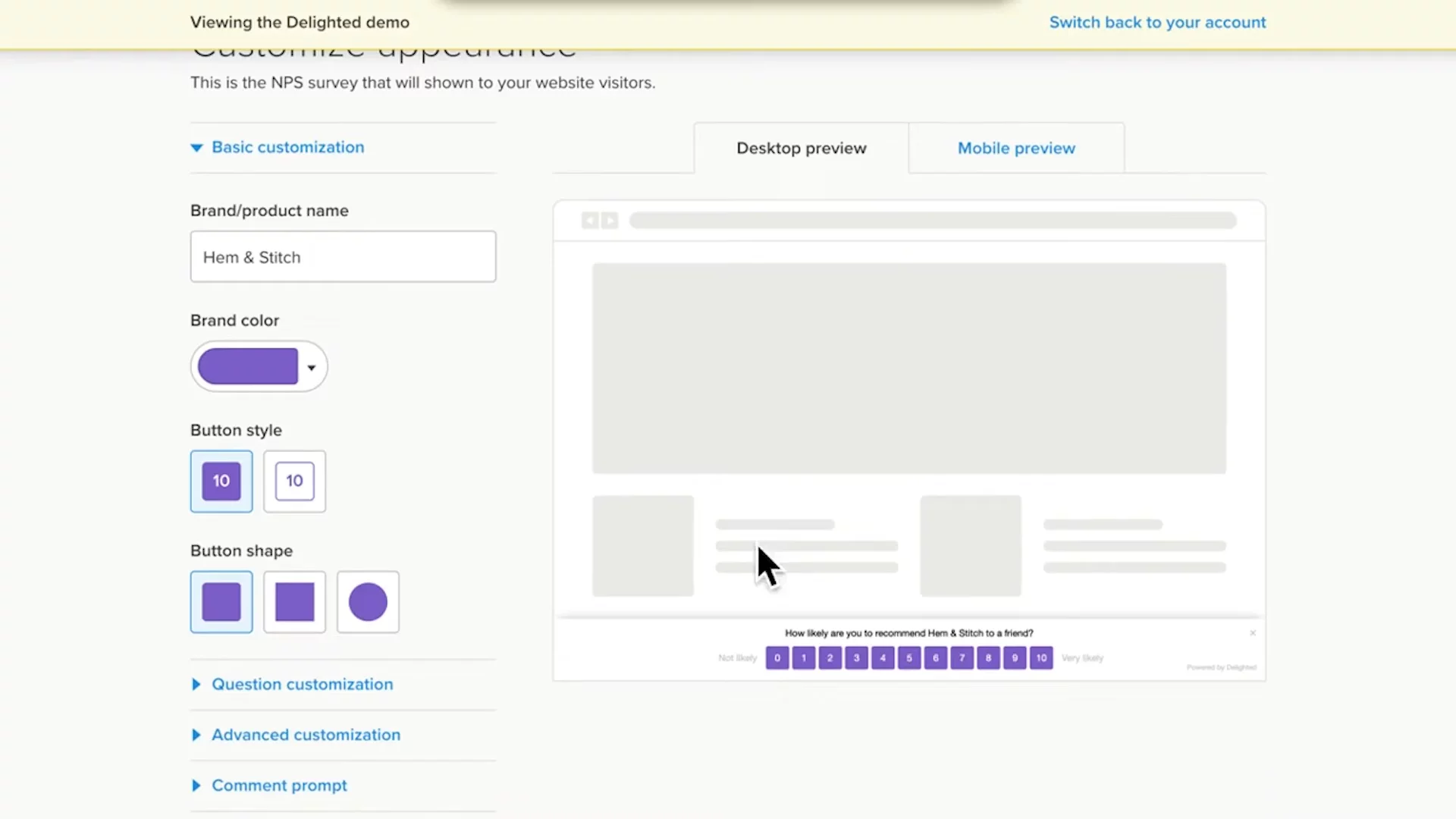The height and width of the screenshot is (819, 1456).
Task: Collapse the Basic customization section
Action: click(x=287, y=147)
